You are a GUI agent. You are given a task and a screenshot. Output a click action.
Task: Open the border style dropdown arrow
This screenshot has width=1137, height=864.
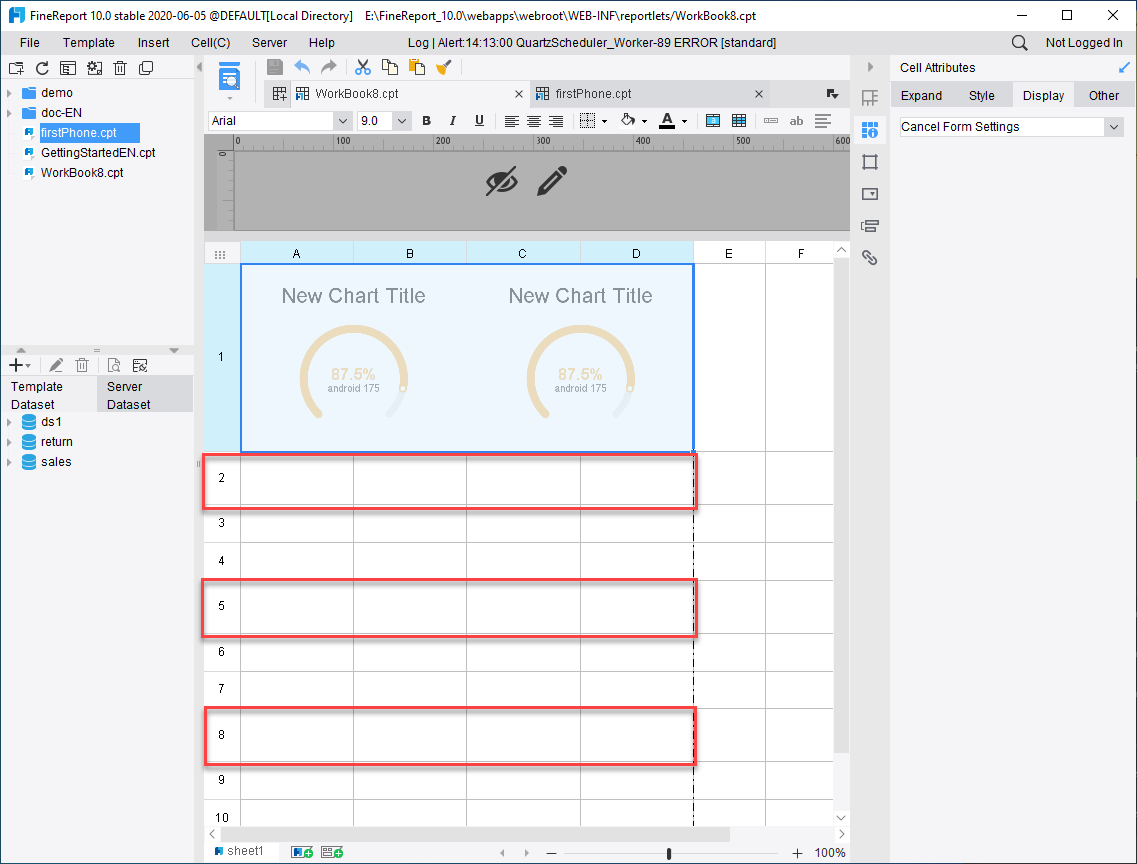(x=604, y=121)
